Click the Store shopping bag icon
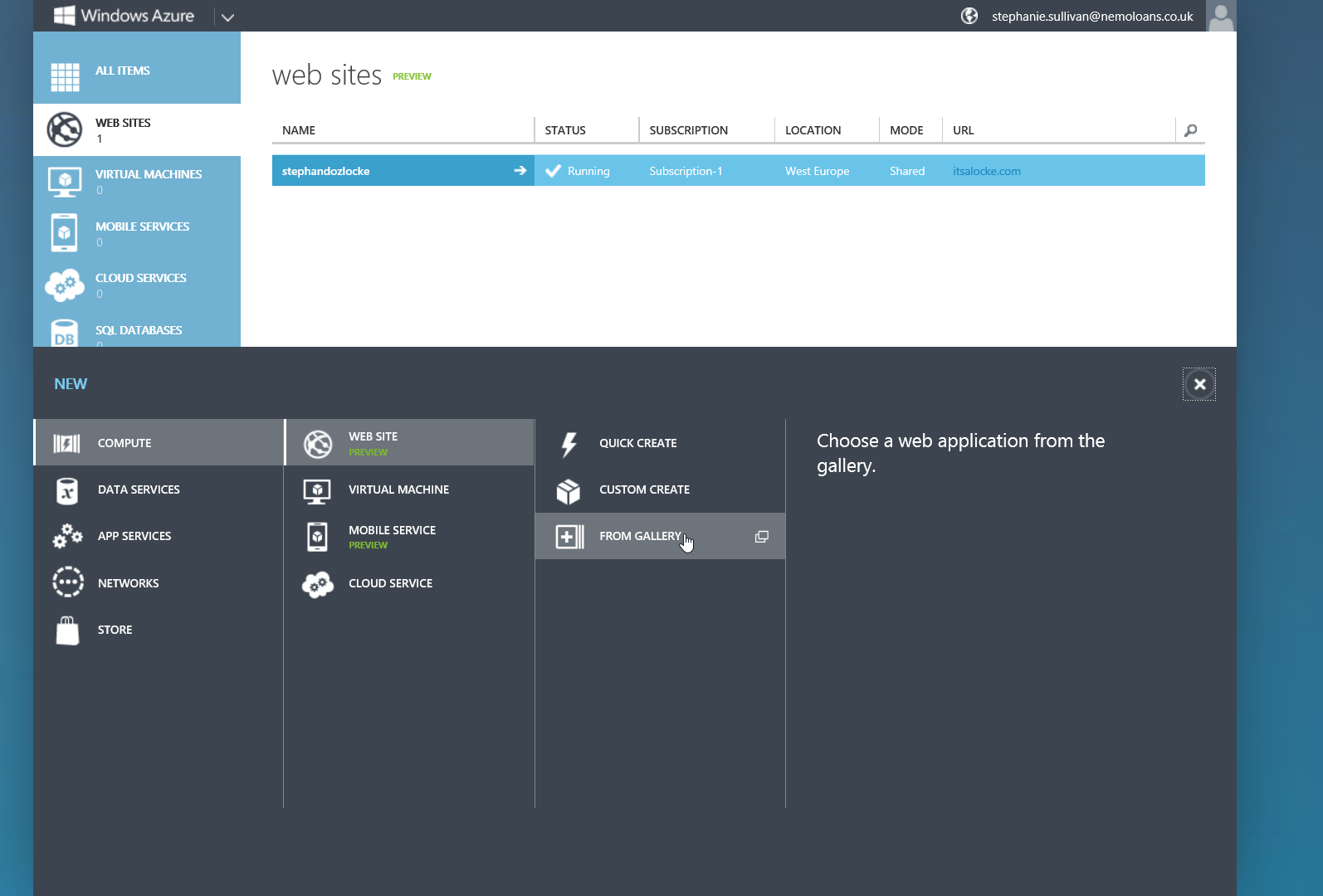This screenshot has height=896, width=1323. point(67,631)
